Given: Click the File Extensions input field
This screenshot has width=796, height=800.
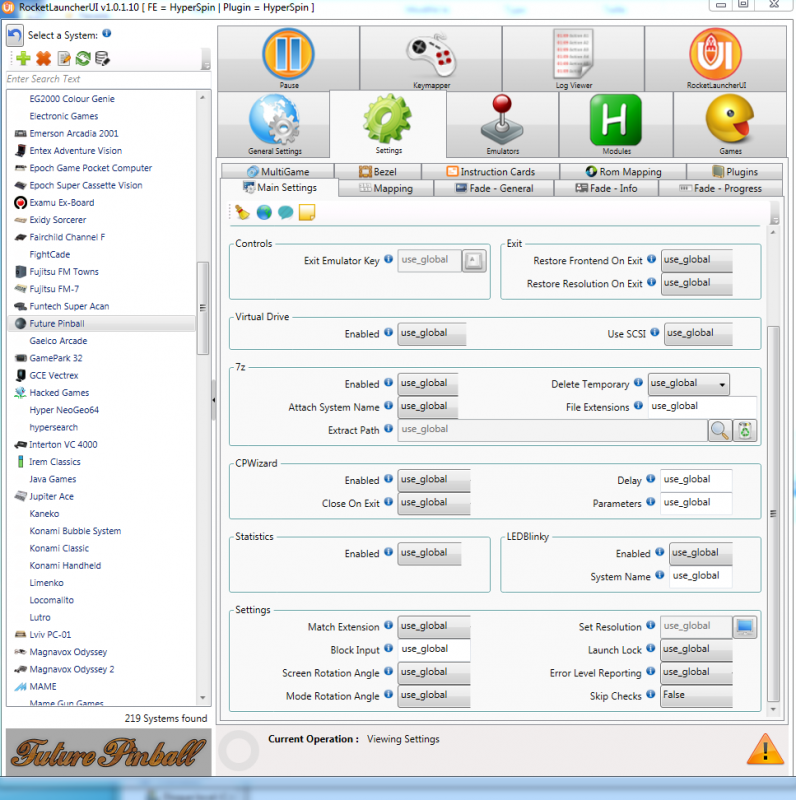Looking at the screenshot, I should point(702,407).
